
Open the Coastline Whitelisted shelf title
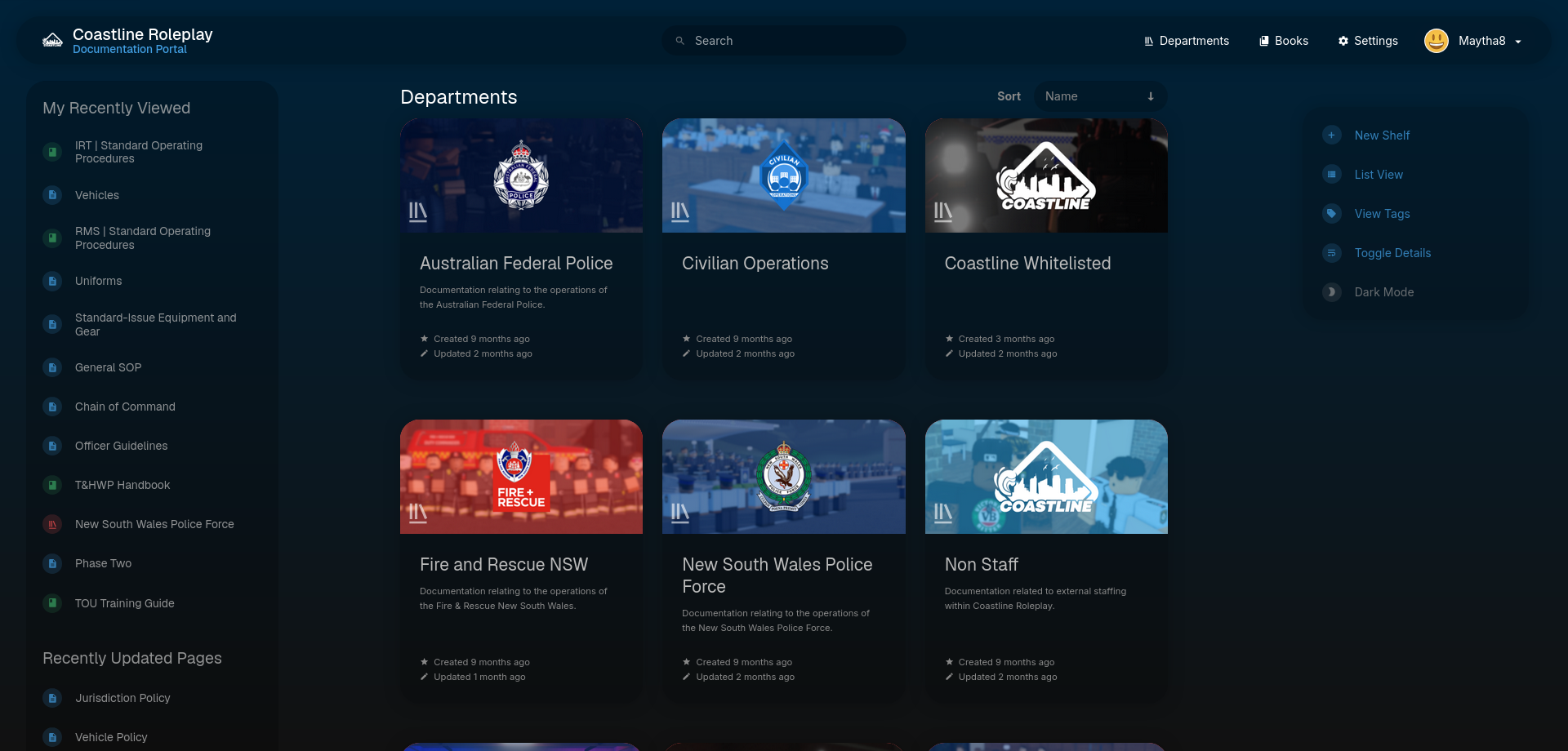click(1027, 264)
